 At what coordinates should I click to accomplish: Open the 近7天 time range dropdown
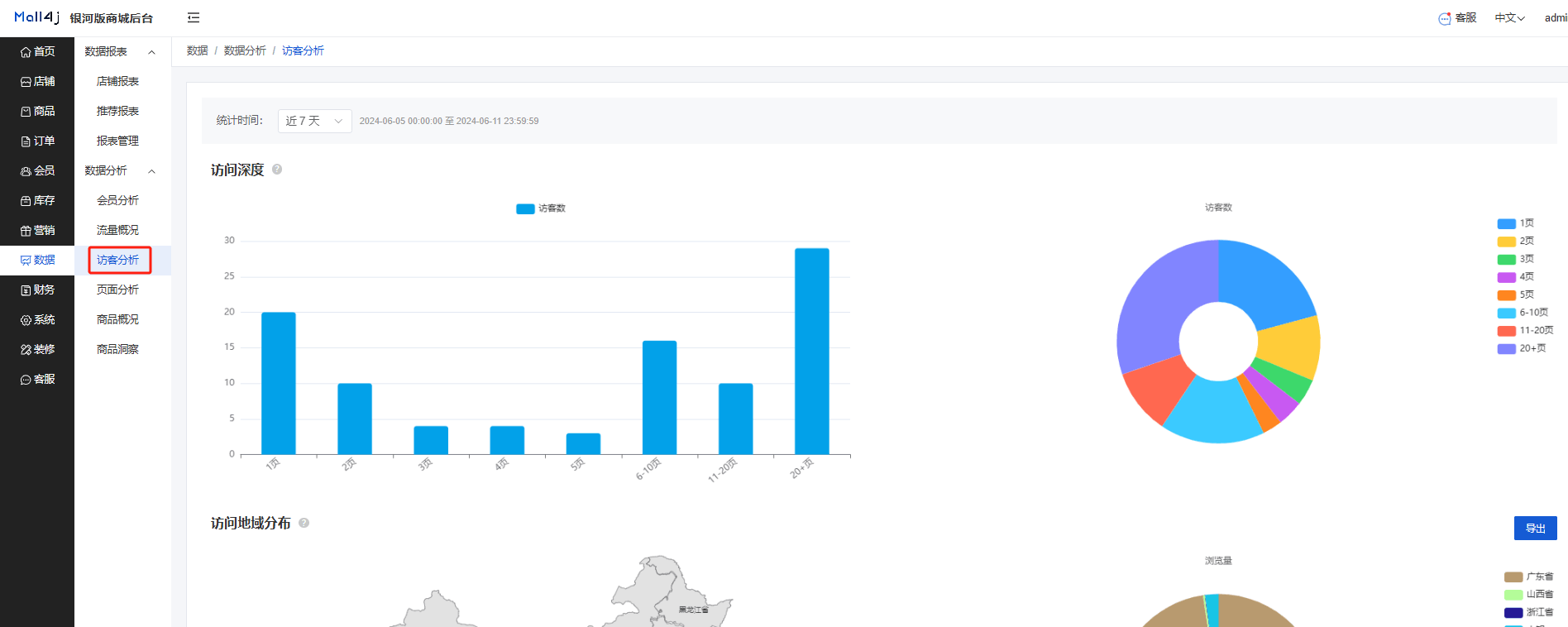click(x=314, y=121)
